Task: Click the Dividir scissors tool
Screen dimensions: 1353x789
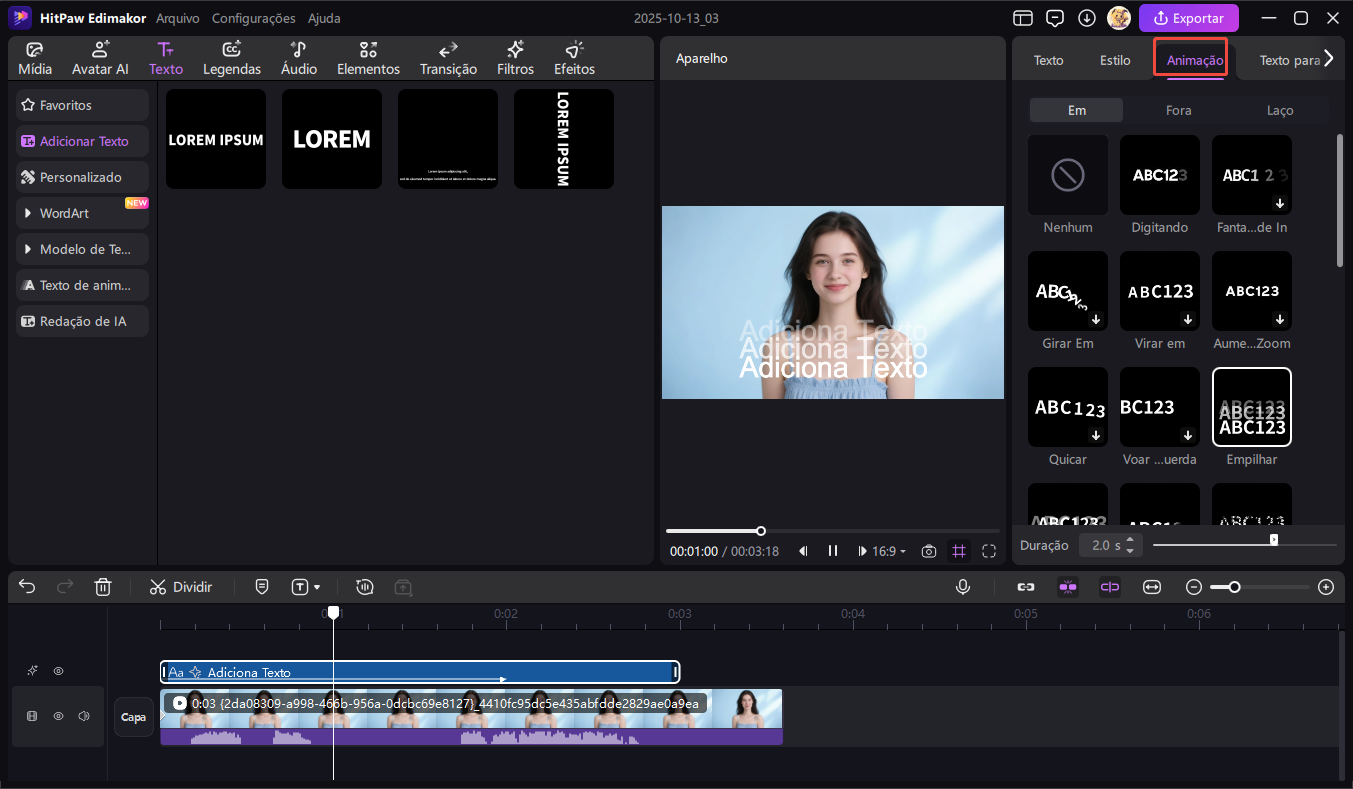Action: tap(181, 587)
